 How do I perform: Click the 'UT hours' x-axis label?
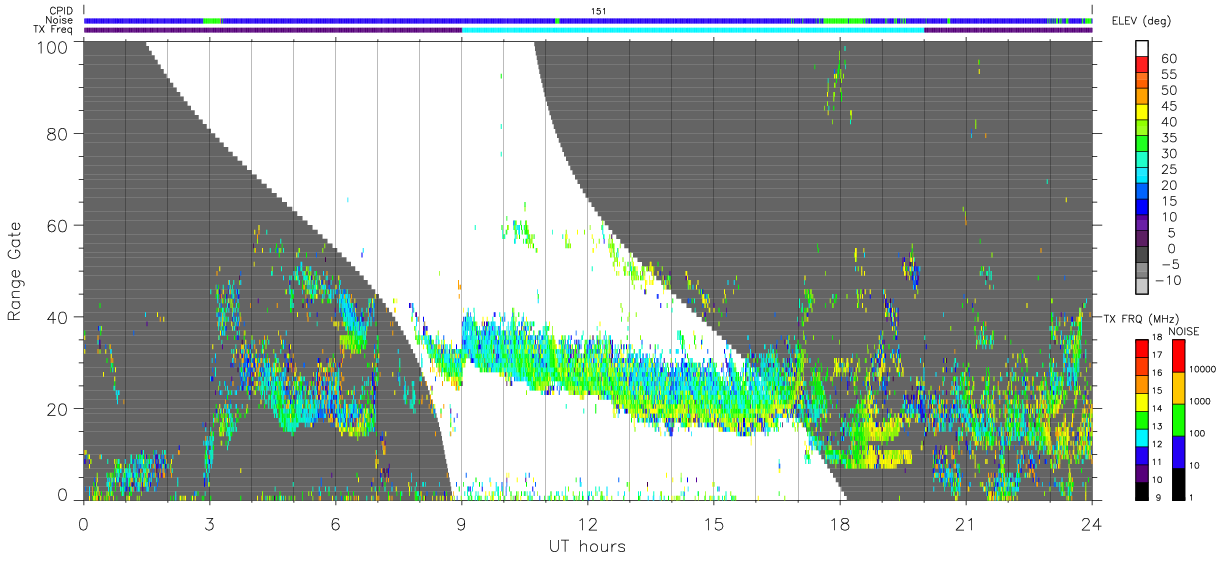point(587,546)
